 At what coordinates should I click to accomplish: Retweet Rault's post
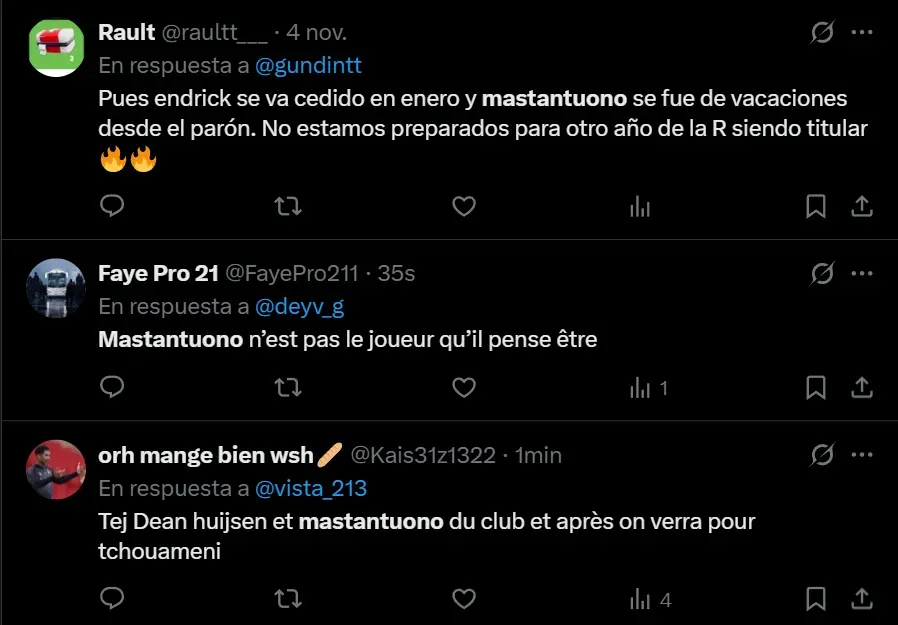(287, 206)
